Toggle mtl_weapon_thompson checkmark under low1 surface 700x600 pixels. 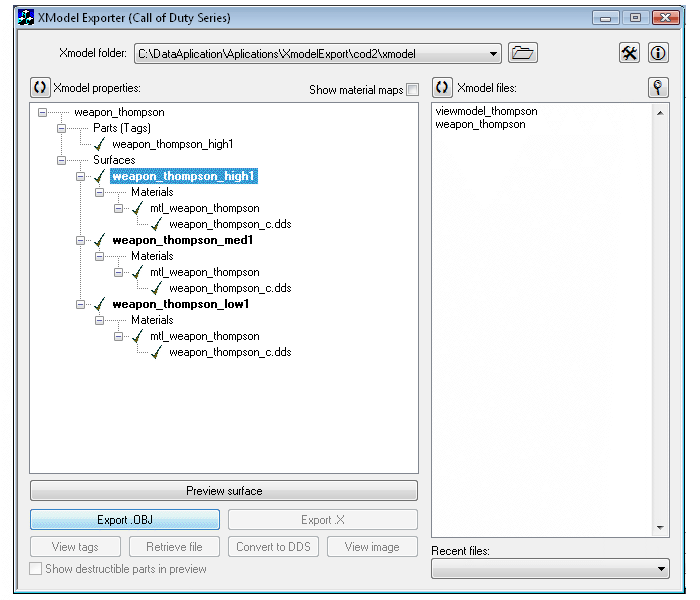coord(138,336)
